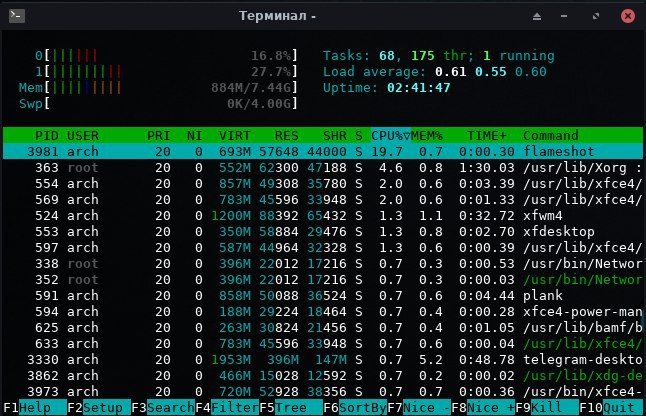Viewport: 646px width, 416px height.
Task: Sort by the TIME+ column header
Action: [x=487, y=136]
